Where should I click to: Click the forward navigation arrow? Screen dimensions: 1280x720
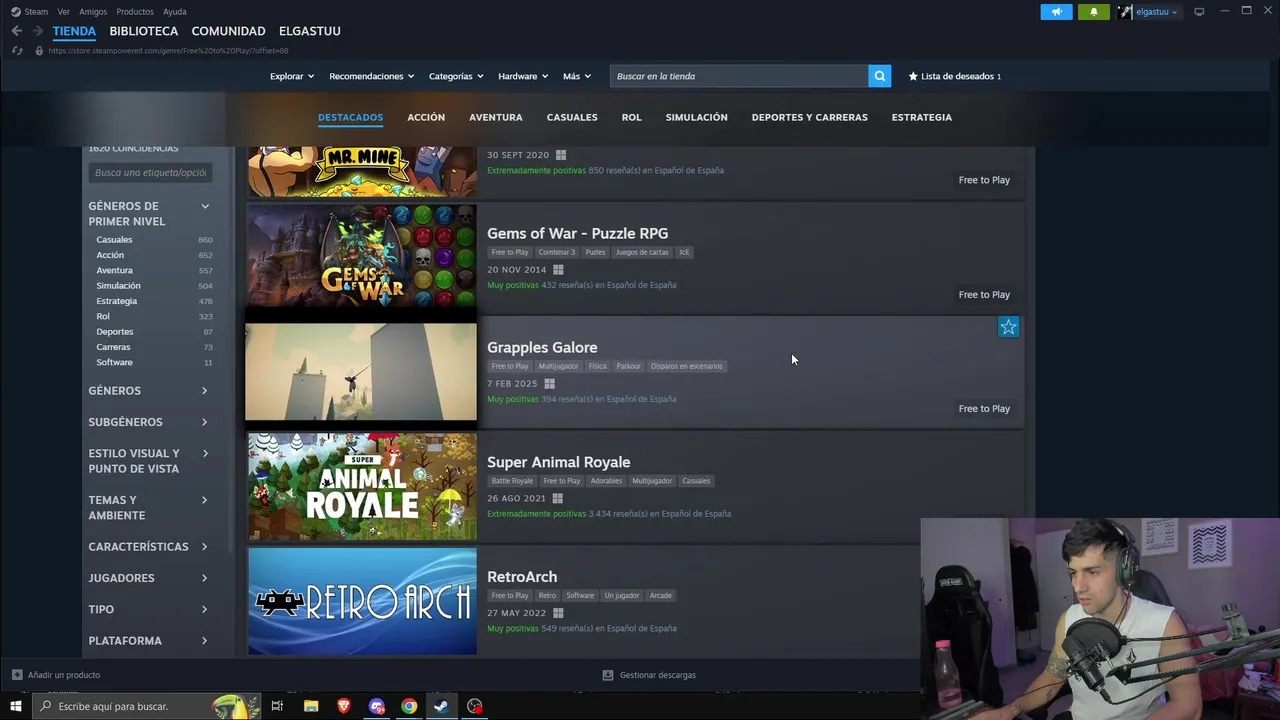coord(37,31)
